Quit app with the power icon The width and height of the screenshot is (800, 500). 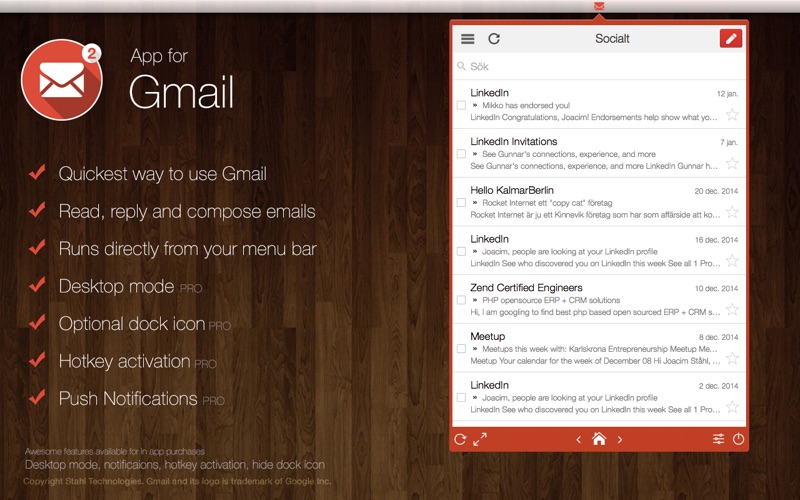coord(738,439)
